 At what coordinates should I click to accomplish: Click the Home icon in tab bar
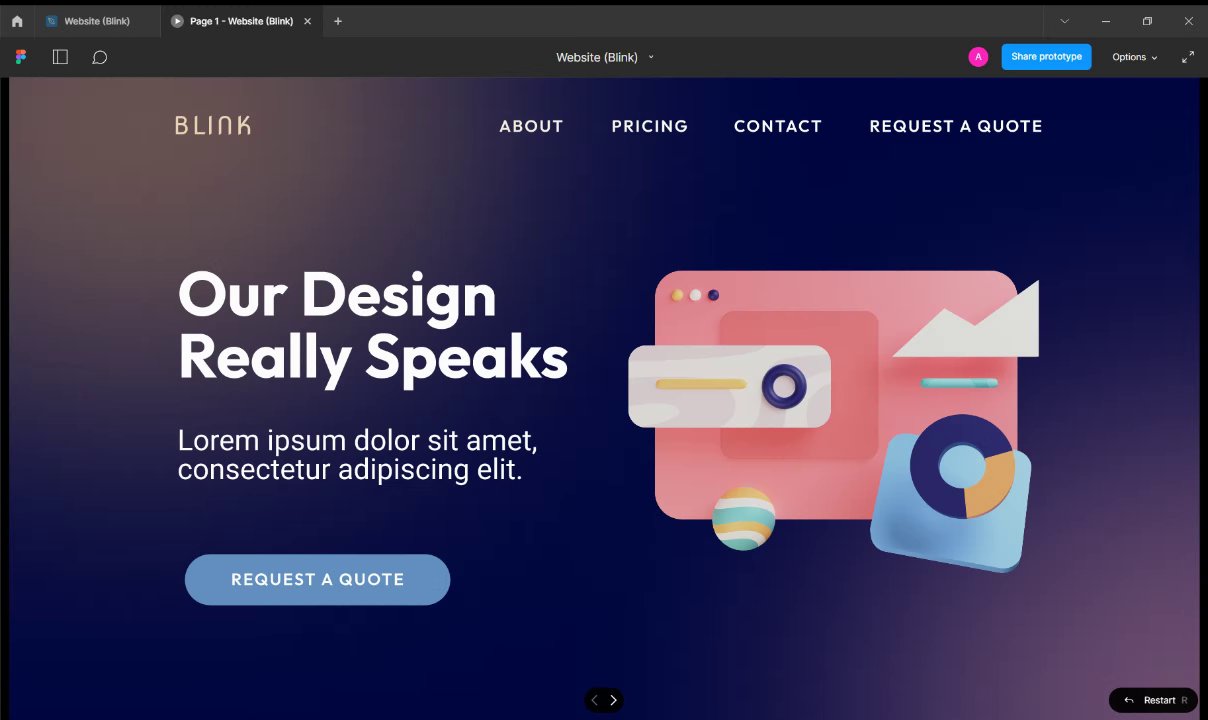(x=17, y=21)
